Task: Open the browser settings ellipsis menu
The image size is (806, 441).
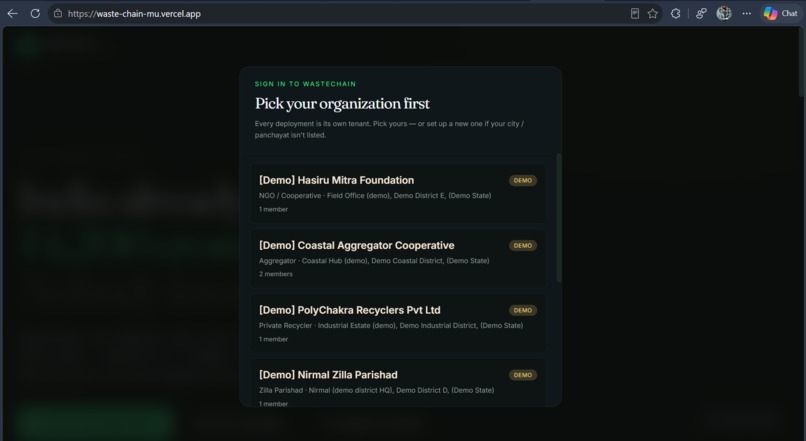Action: pos(746,14)
